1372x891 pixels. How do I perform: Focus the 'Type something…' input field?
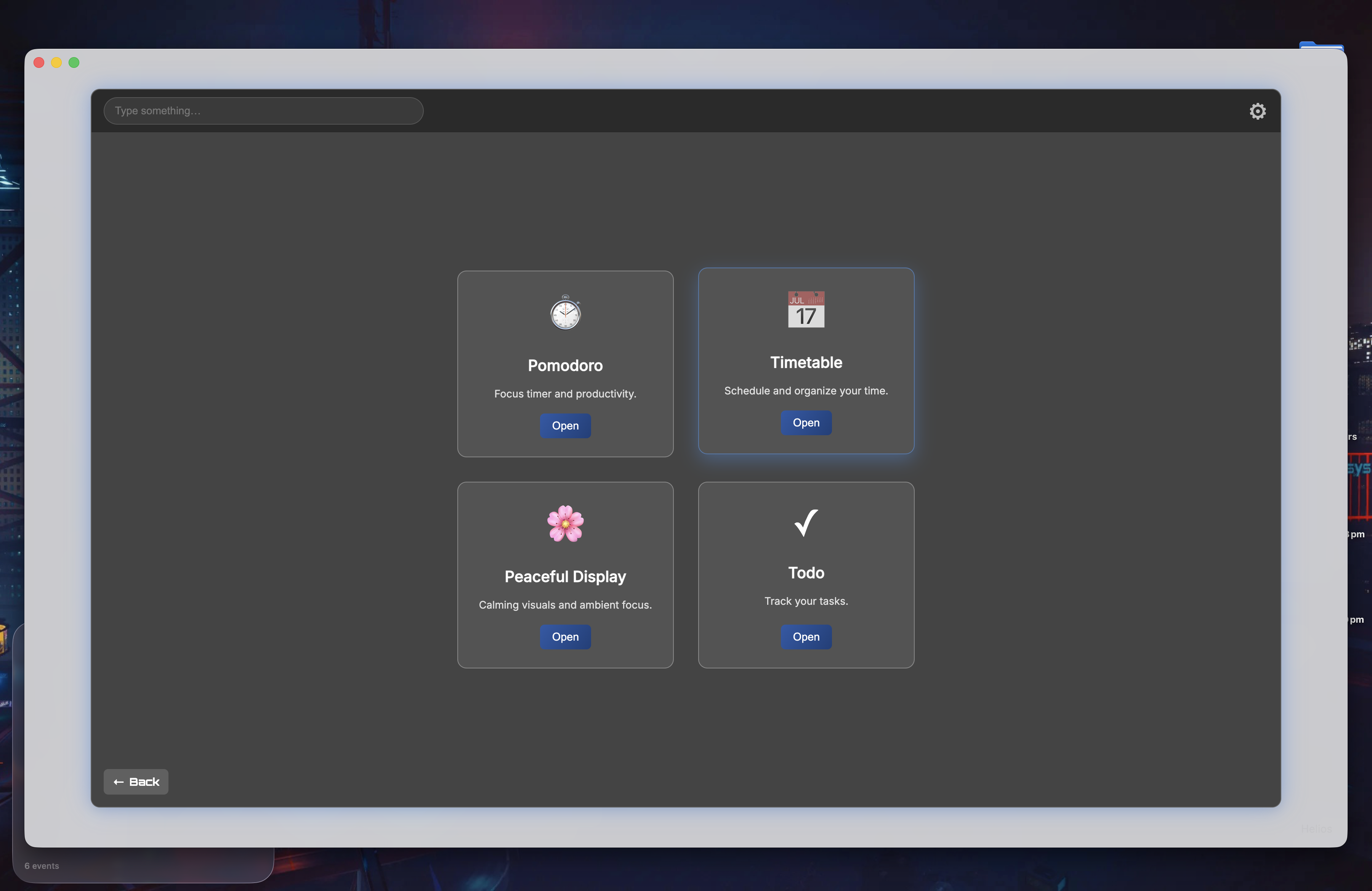263,111
